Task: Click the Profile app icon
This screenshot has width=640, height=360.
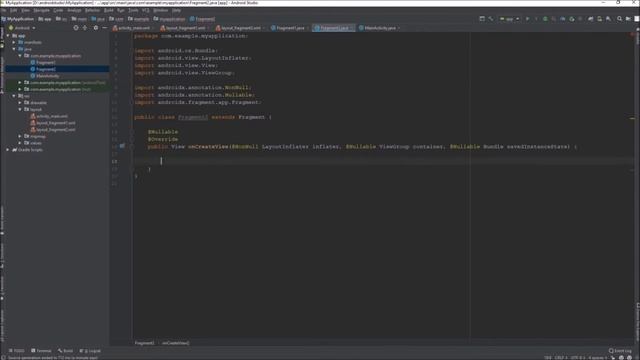Action: point(562,19)
